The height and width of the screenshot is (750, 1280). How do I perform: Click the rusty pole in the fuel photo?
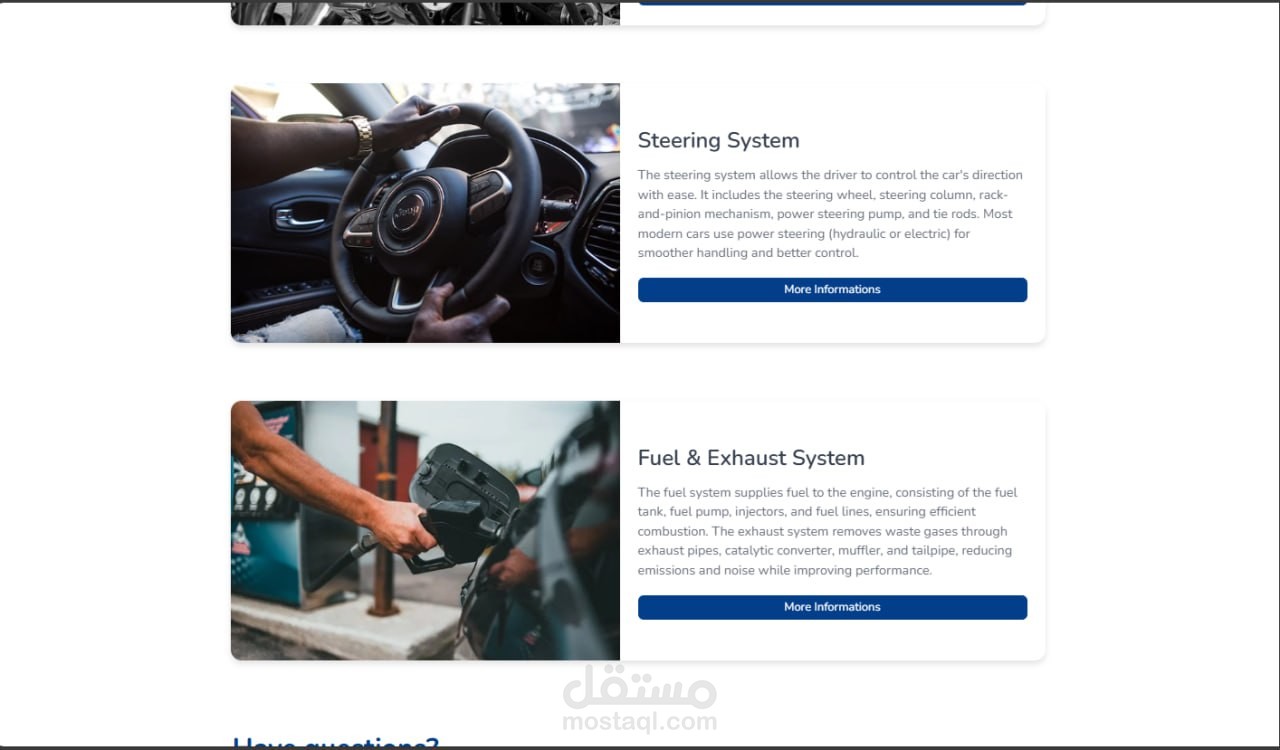[382, 508]
